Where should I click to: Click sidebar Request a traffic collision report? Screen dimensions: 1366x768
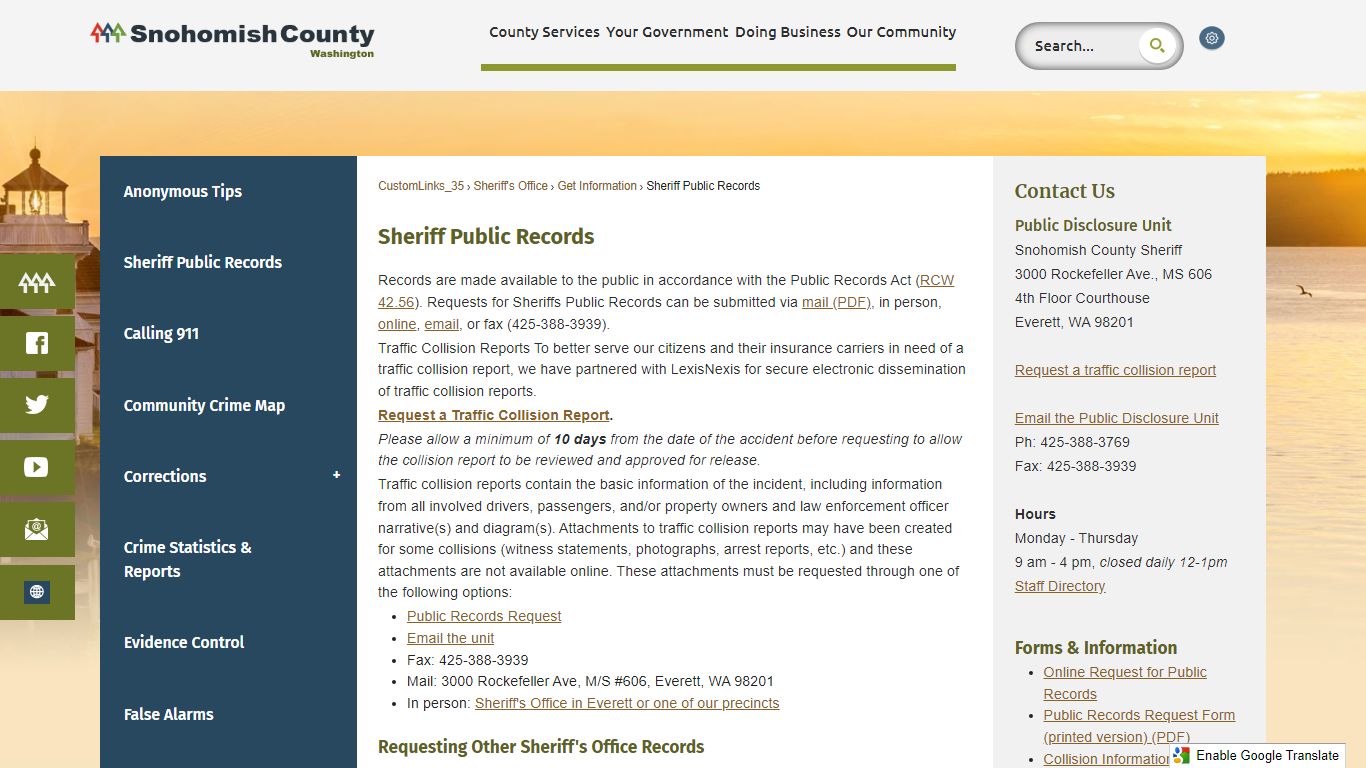pos(1115,370)
